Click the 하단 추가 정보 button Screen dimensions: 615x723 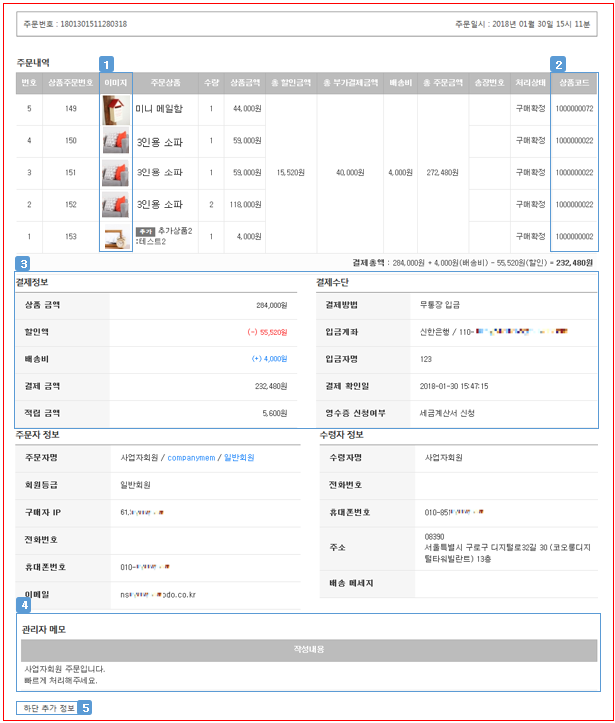49,708
